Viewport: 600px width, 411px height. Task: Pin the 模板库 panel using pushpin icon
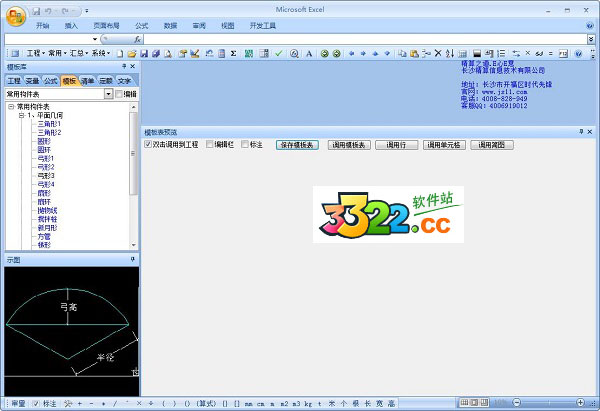click(x=122, y=66)
